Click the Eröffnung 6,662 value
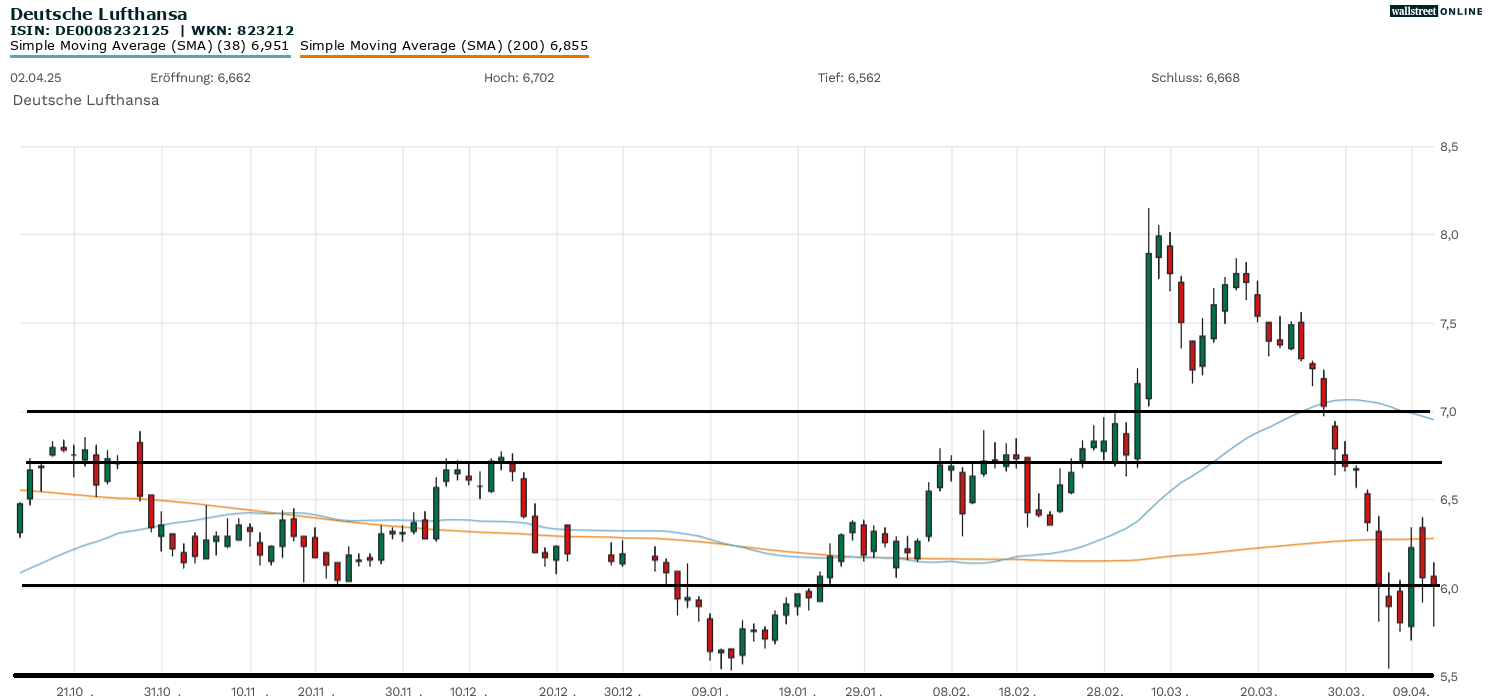 click(x=200, y=77)
